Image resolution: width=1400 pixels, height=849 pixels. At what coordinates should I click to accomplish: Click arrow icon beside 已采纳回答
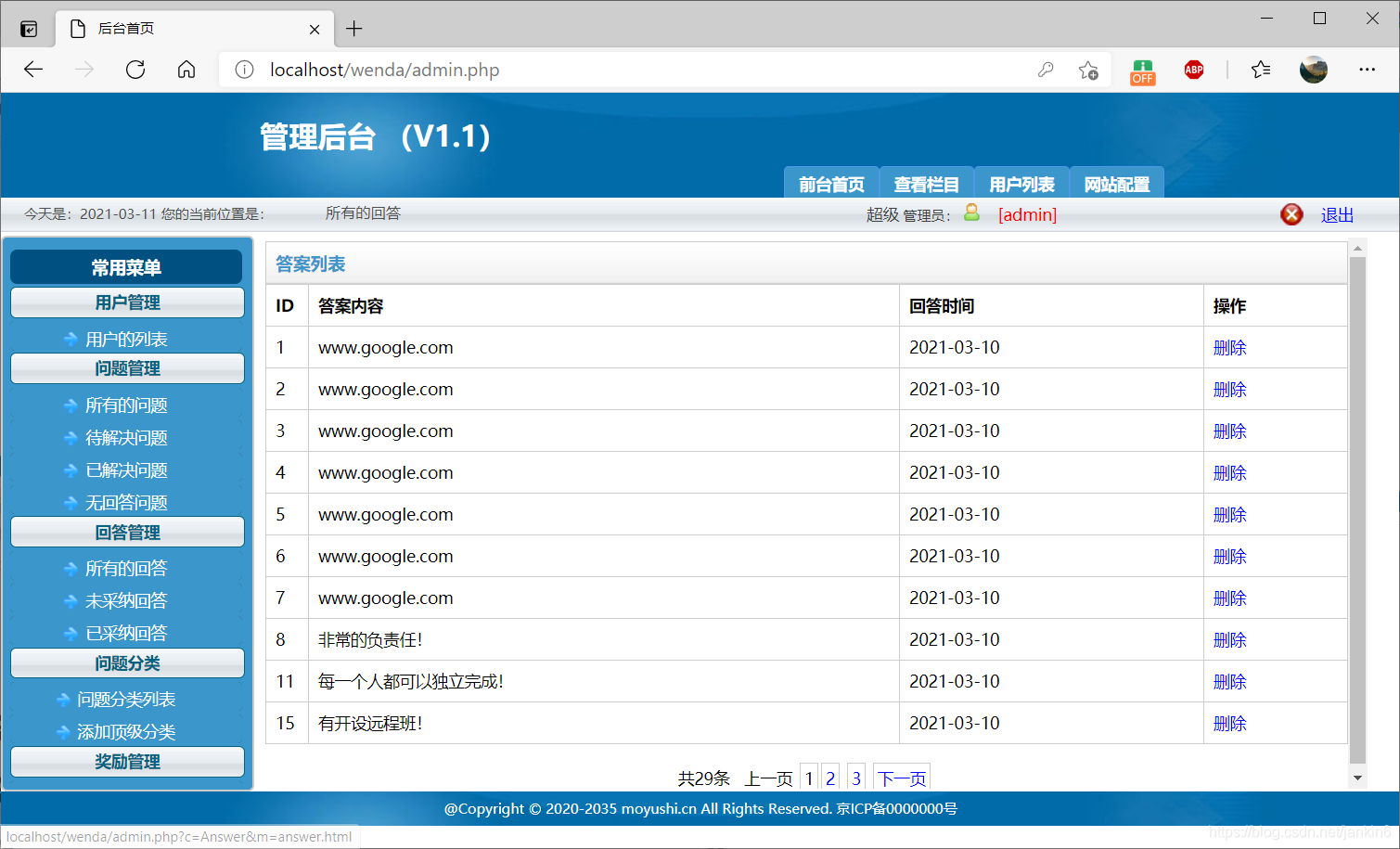pyautogui.click(x=71, y=634)
